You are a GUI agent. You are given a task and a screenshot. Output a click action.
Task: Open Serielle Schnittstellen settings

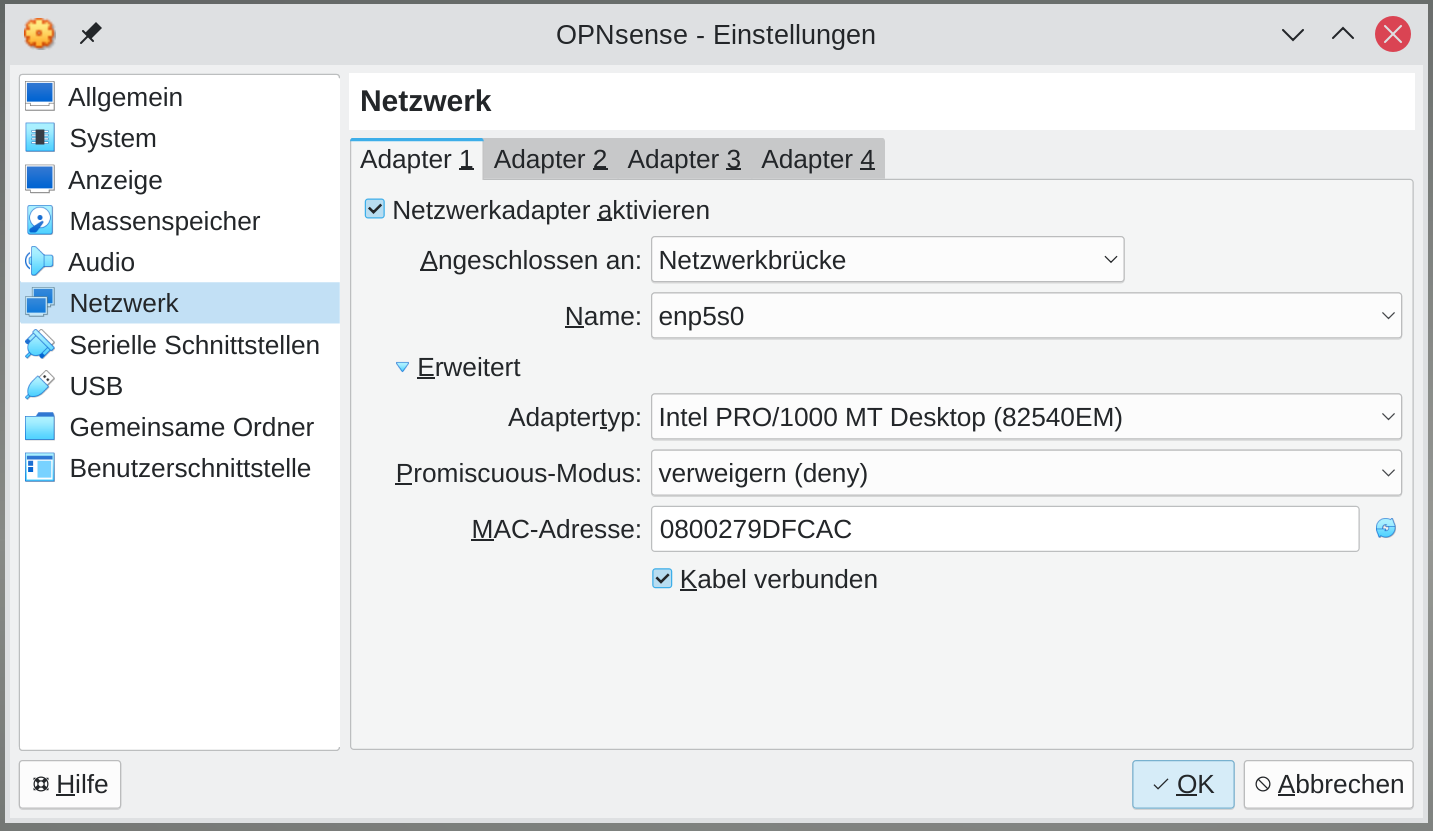pyautogui.click(x=180, y=345)
